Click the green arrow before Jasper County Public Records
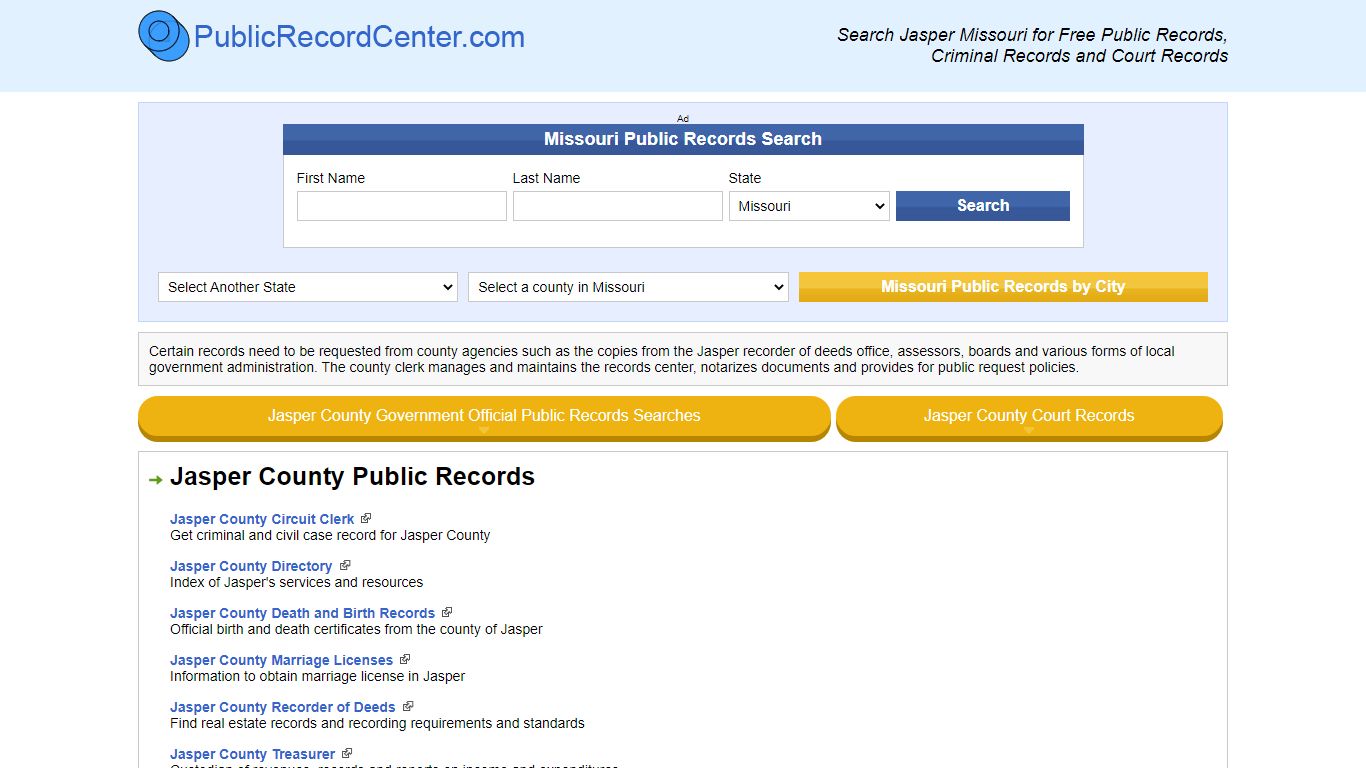The height and width of the screenshot is (768, 1366). pyautogui.click(x=155, y=480)
